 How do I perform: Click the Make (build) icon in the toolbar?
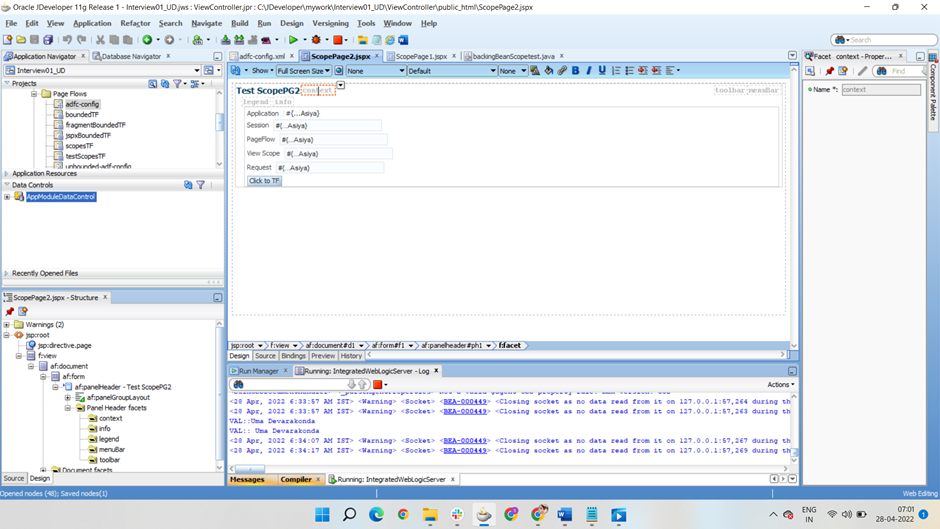coord(225,40)
